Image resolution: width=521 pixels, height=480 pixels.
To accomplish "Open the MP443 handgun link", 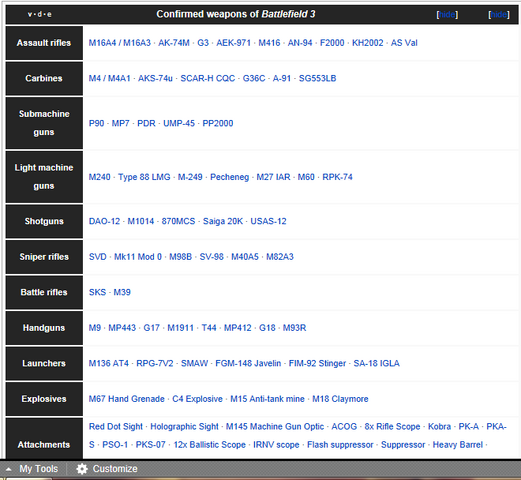I will point(122,328).
